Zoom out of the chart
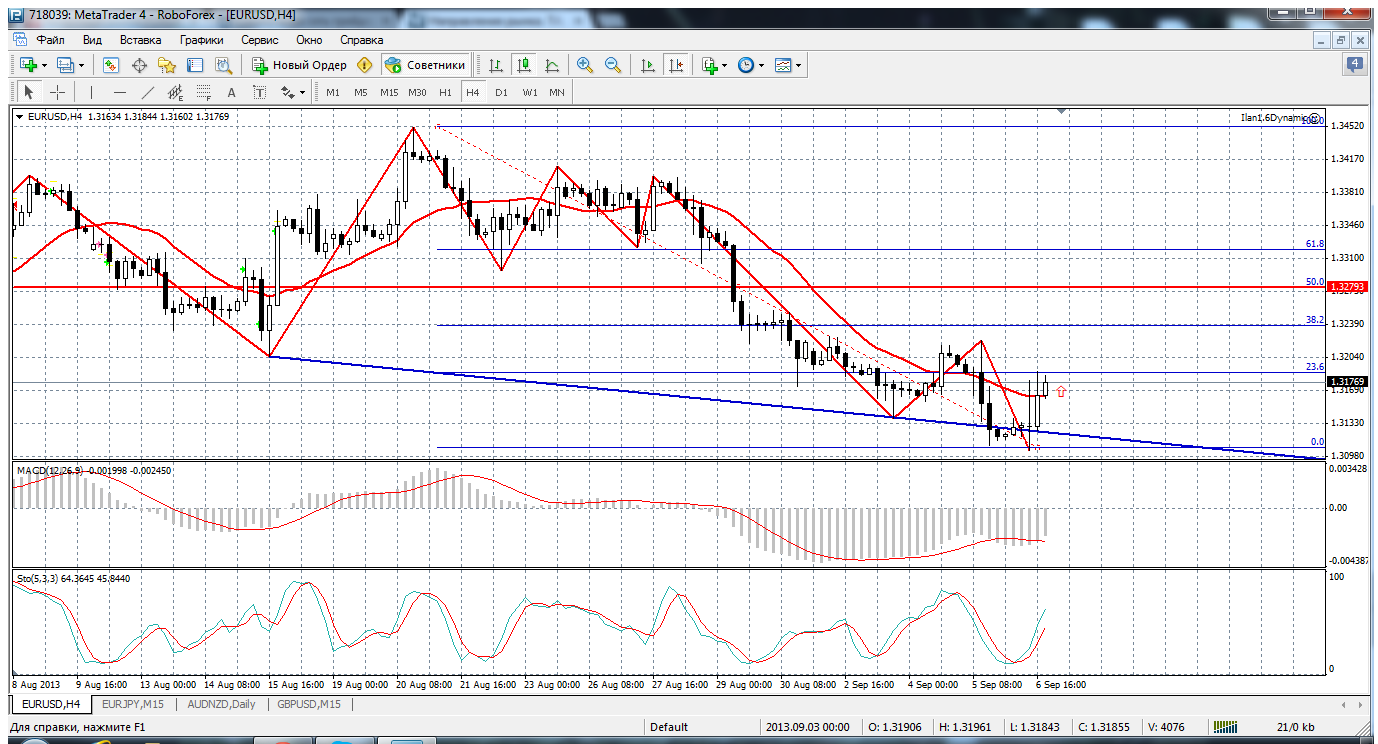Screen dimensions: 1378x744 [613, 65]
